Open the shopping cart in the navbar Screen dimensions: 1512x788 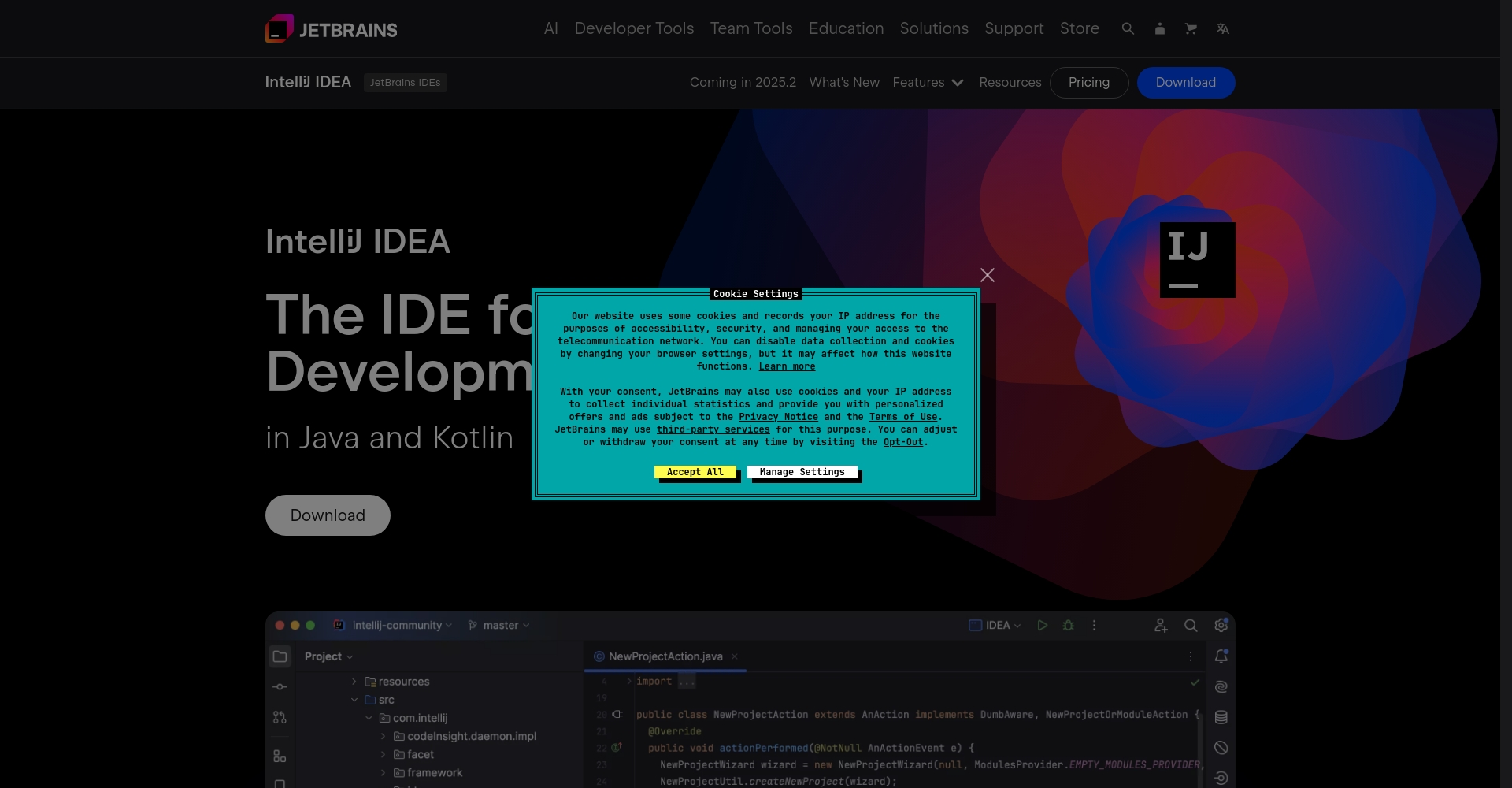(1191, 28)
